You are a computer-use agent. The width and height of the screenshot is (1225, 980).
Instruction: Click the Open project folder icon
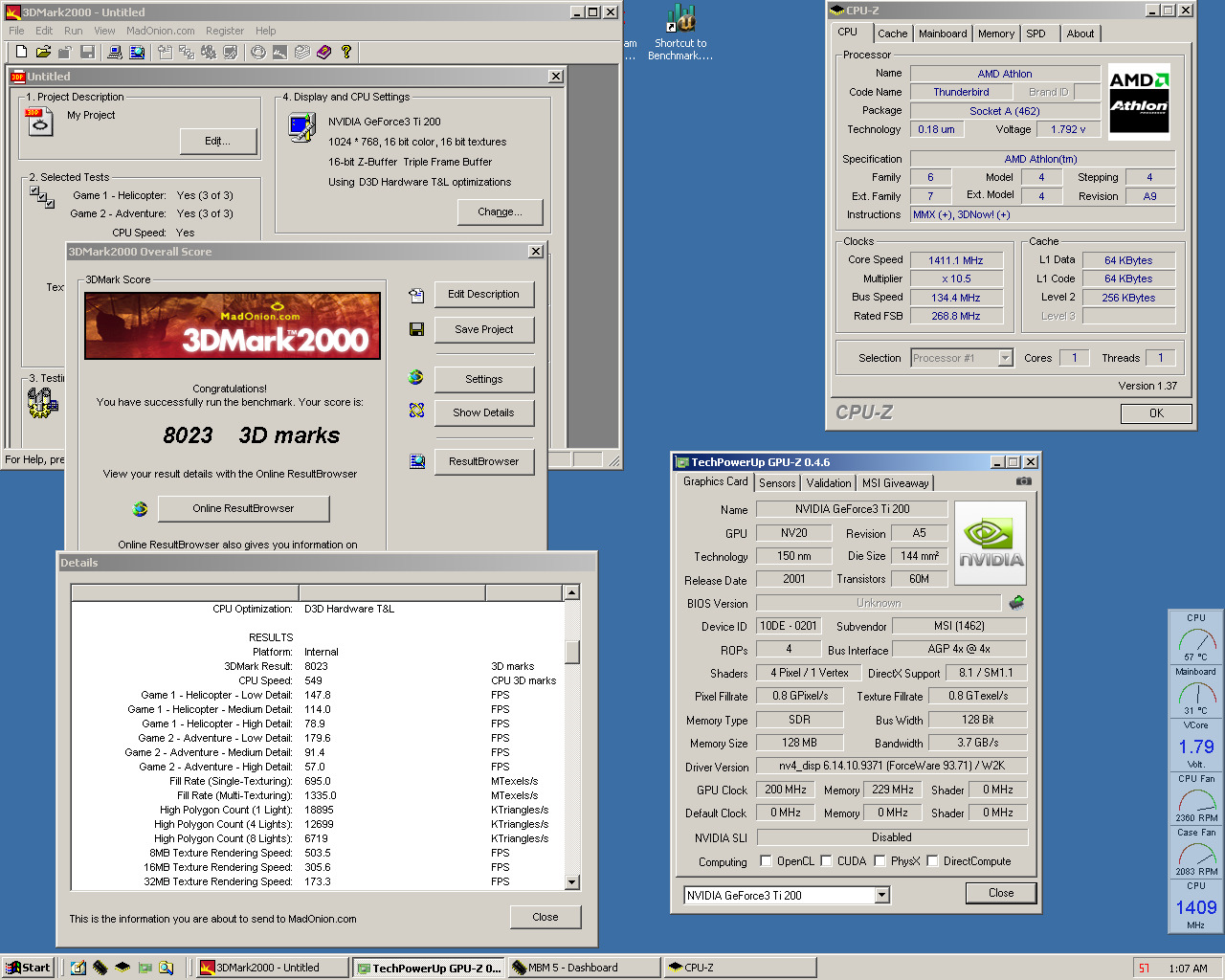point(43,52)
